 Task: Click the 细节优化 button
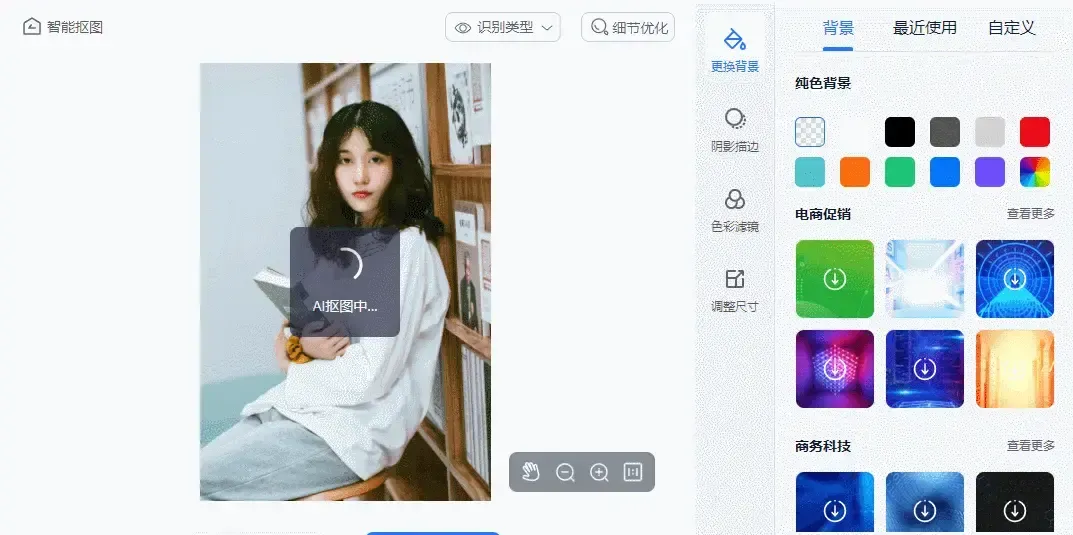[x=628, y=27]
